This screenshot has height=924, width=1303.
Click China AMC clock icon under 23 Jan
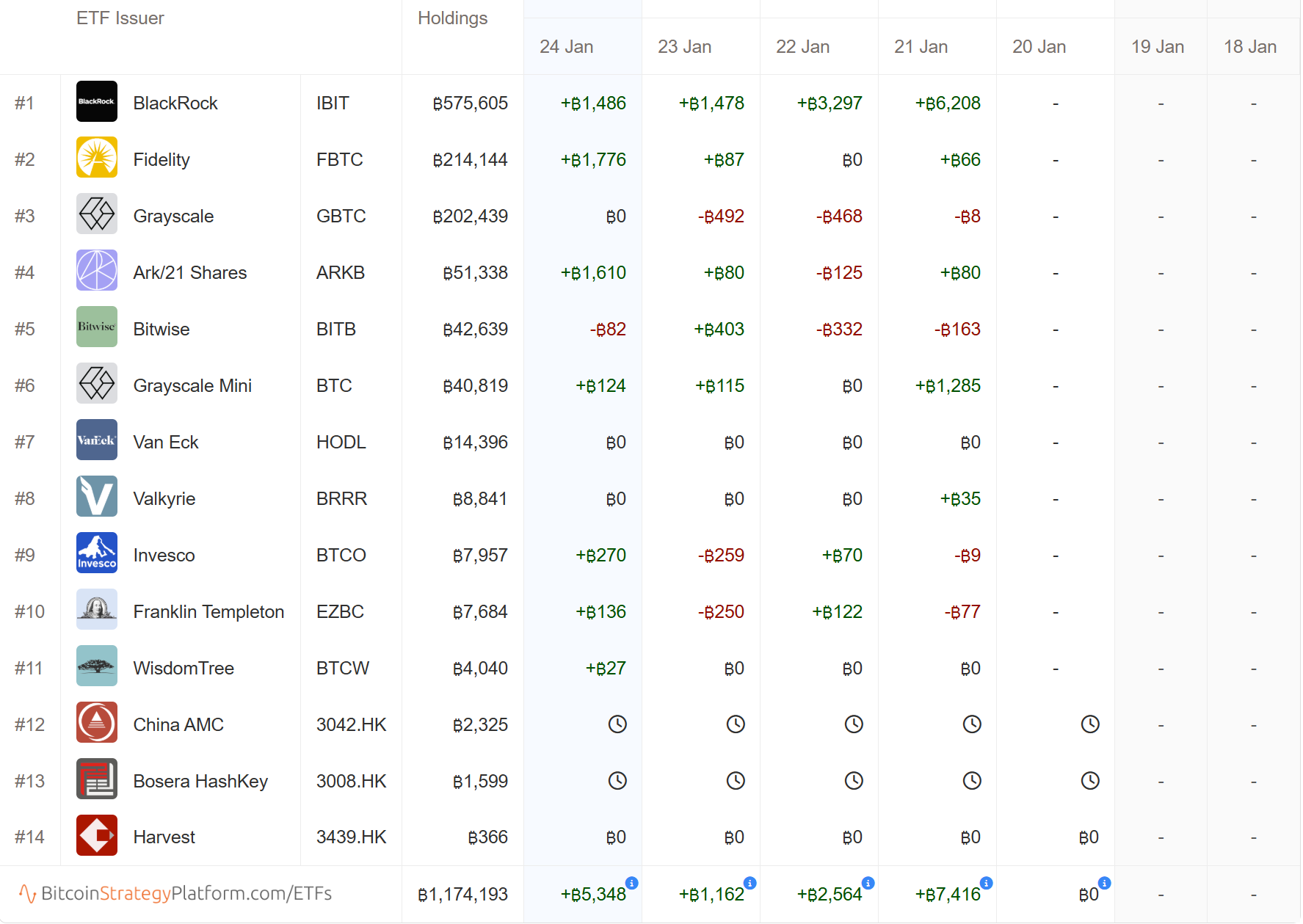[736, 724]
